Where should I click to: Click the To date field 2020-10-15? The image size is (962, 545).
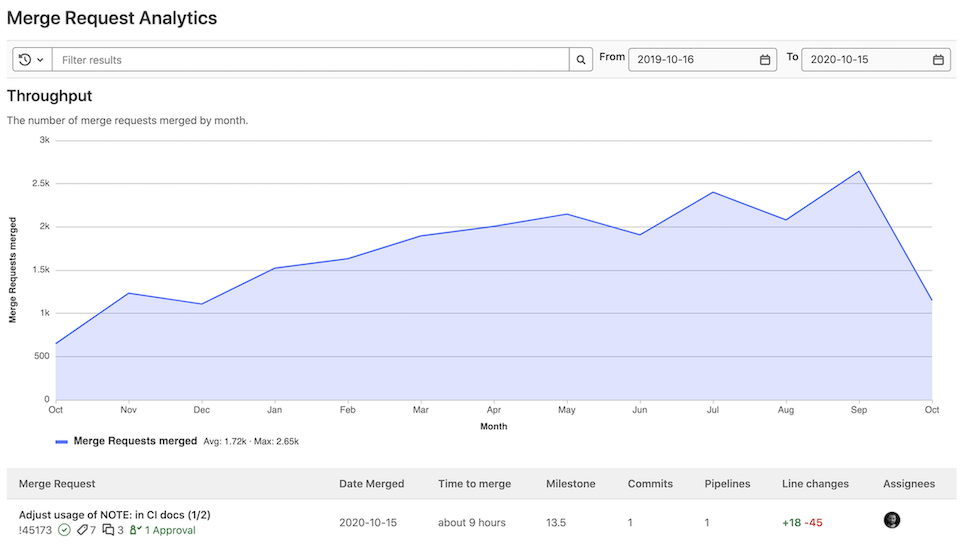click(875, 60)
